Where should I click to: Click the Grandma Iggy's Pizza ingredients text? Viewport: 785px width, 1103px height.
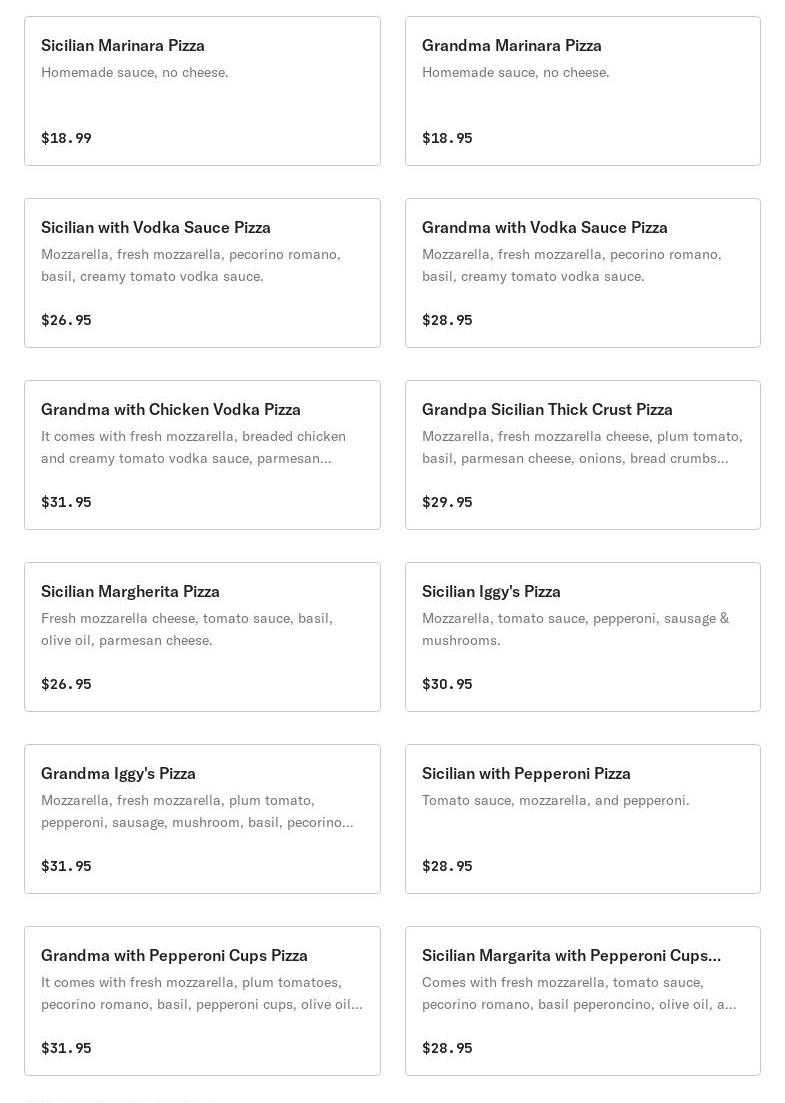[197, 811]
